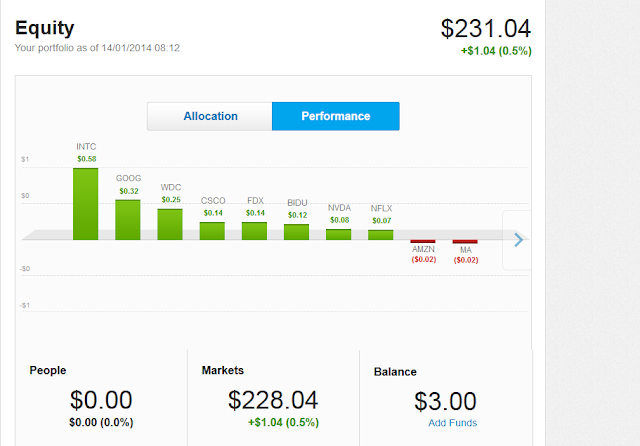Image resolution: width=640 pixels, height=446 pixels.
Task: Click the $1 top axis label
Action: (25, 159)
